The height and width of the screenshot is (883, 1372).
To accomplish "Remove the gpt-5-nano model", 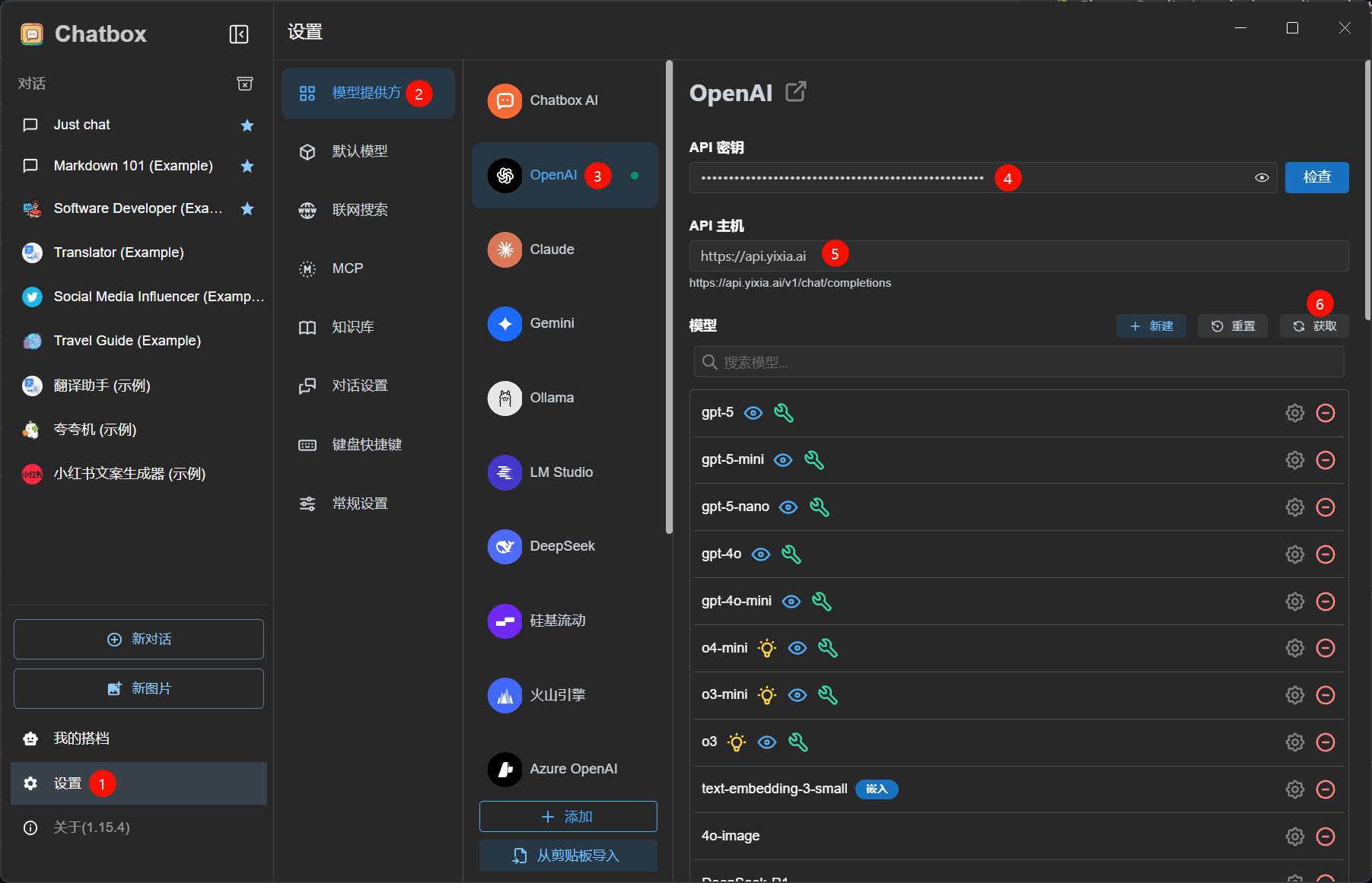I will coord(1326,507).
